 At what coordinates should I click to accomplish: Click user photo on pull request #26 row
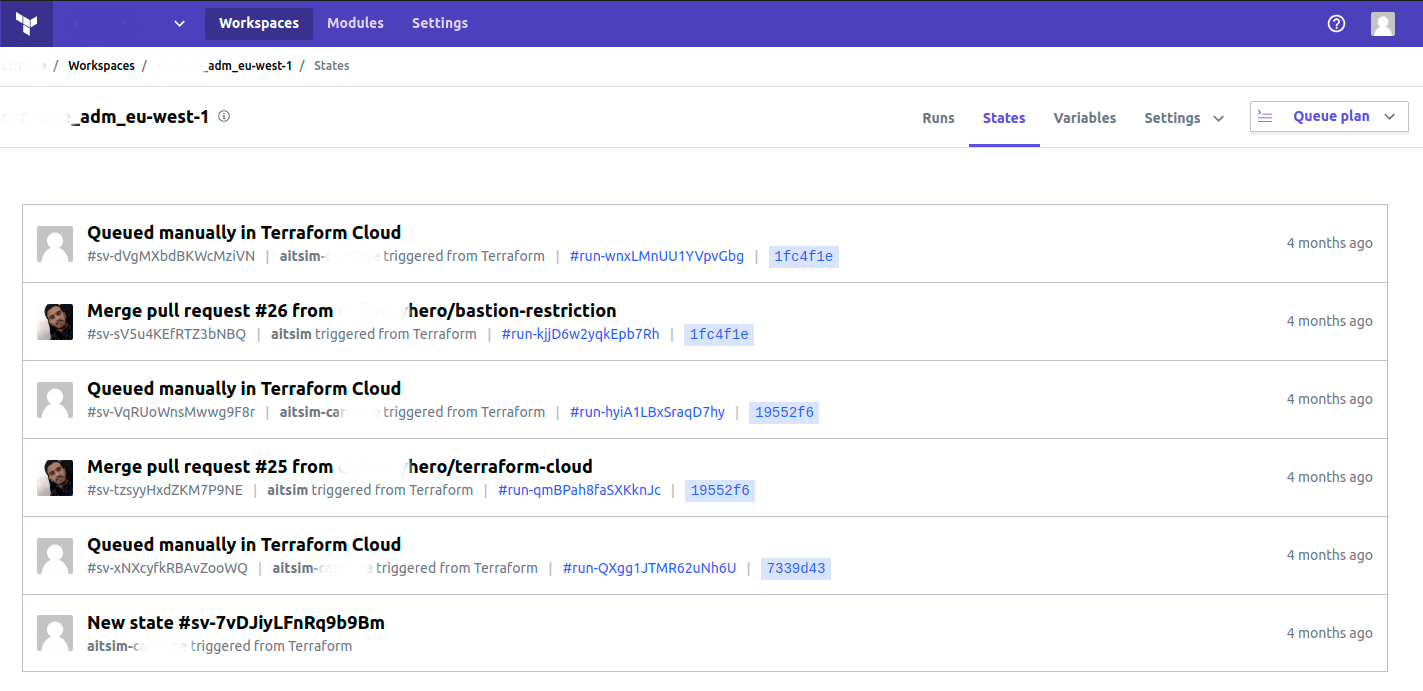(55, 322)
